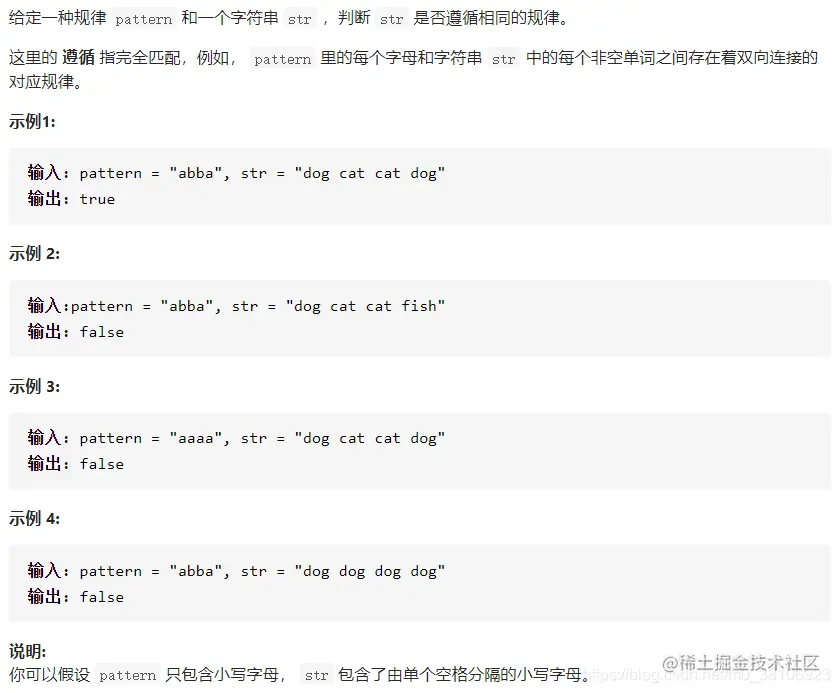
Task: Click the "pattern" tag in the 说明 note
Action: (x=128, y=675)
